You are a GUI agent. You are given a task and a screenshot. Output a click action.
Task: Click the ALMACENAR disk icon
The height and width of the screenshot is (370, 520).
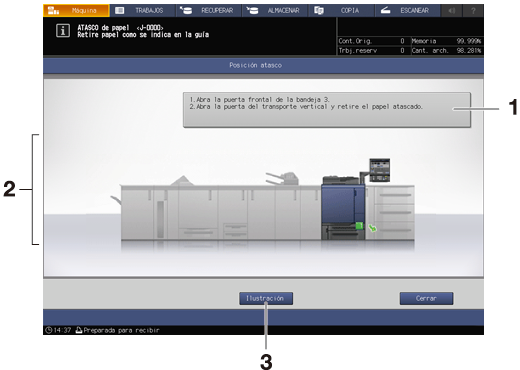[252, 10]
